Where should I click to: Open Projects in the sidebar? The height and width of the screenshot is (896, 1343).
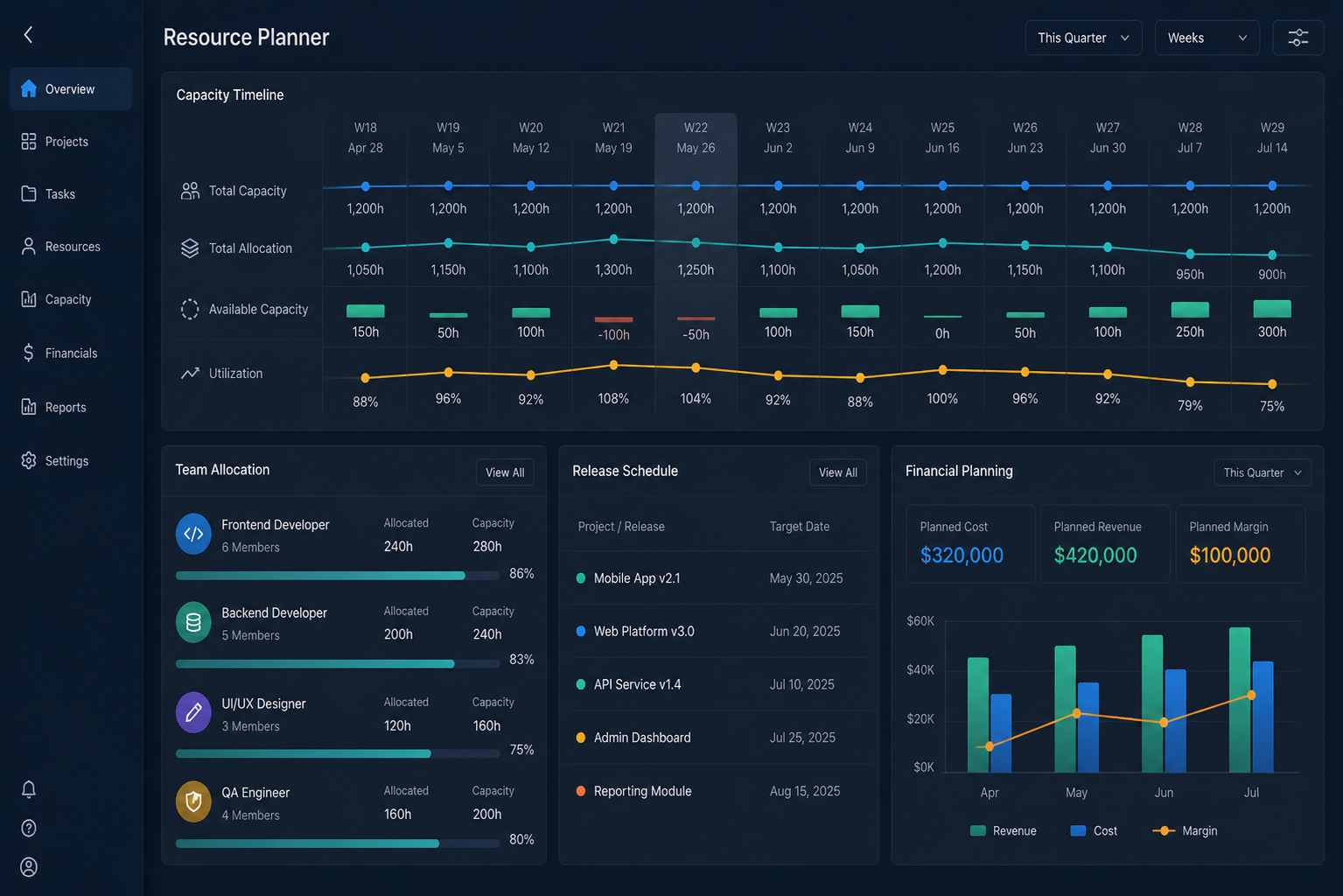pyautogui.click(x=71, y=141)
